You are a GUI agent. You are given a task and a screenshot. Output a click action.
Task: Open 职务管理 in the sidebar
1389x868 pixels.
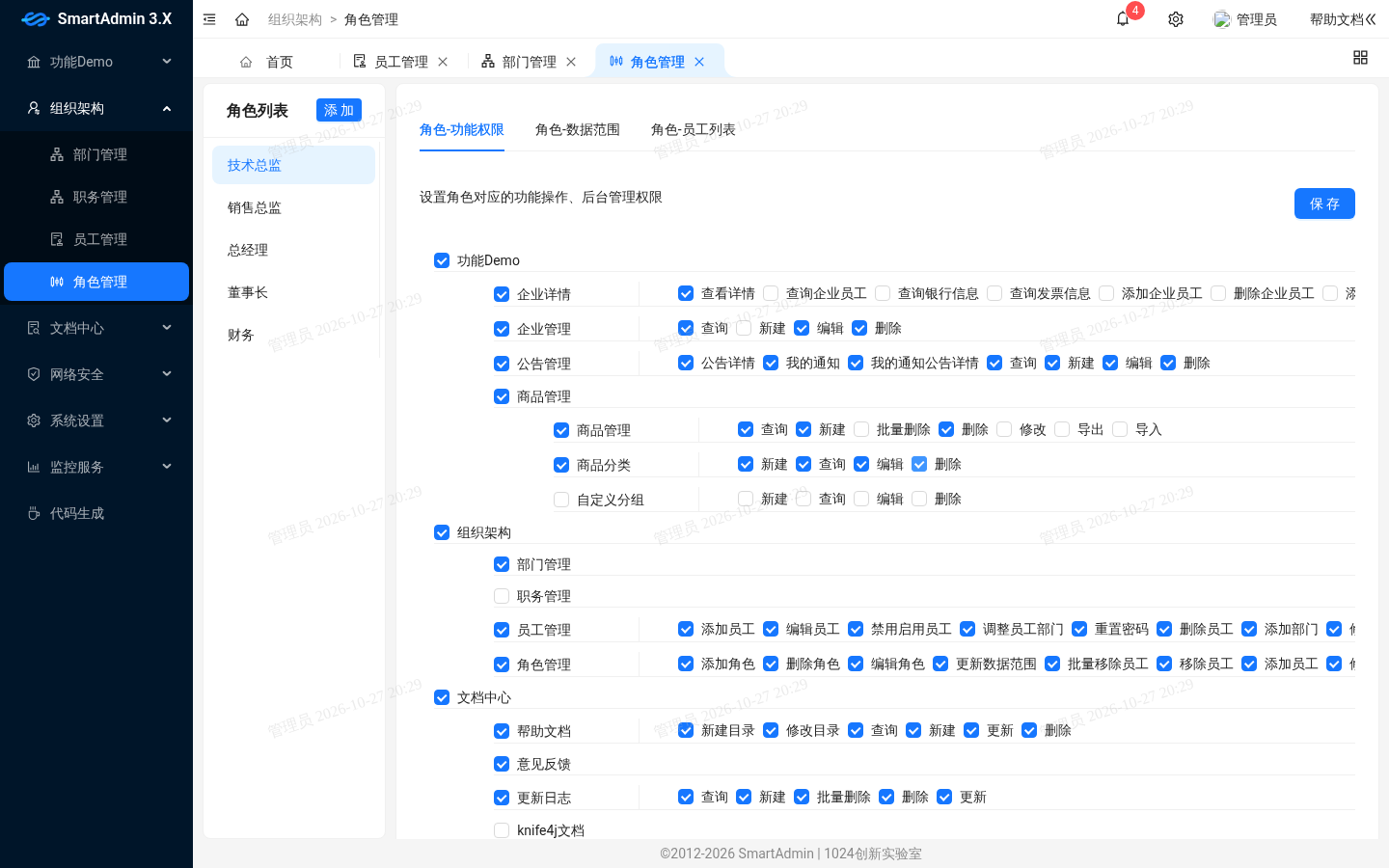96,197
